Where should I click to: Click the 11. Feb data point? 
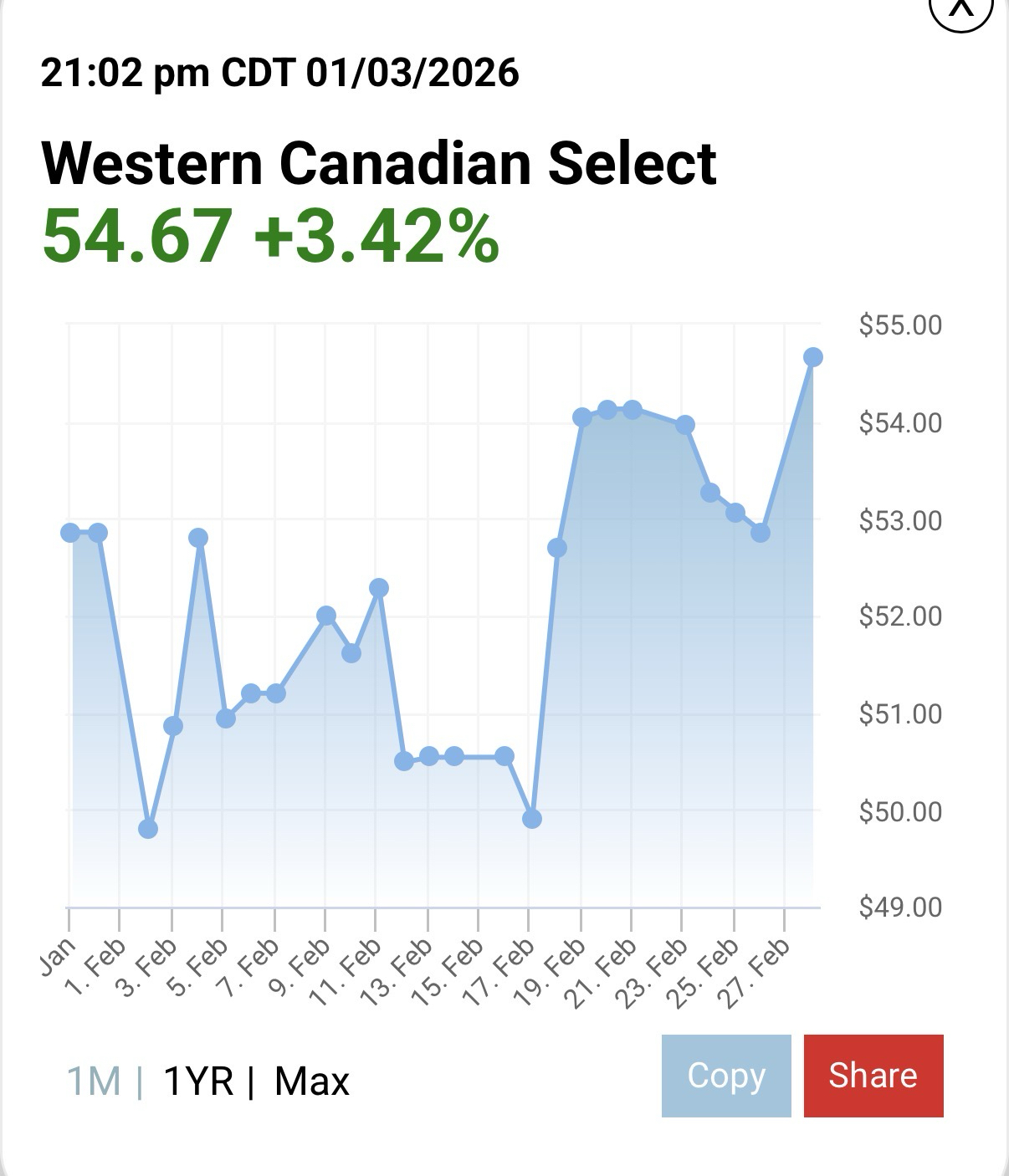pyautogui.click(x=379, y=588)
